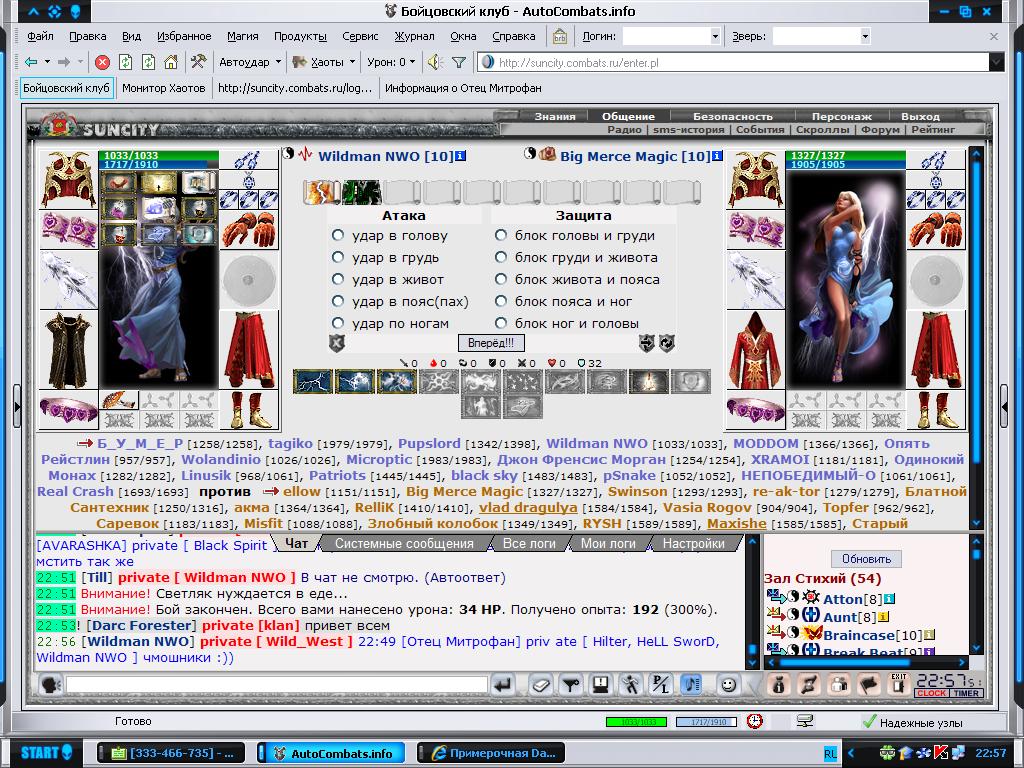Click the chat filter funnel icon
The width and height of the screenshot is (1024, 768).
tap(571, 684)
